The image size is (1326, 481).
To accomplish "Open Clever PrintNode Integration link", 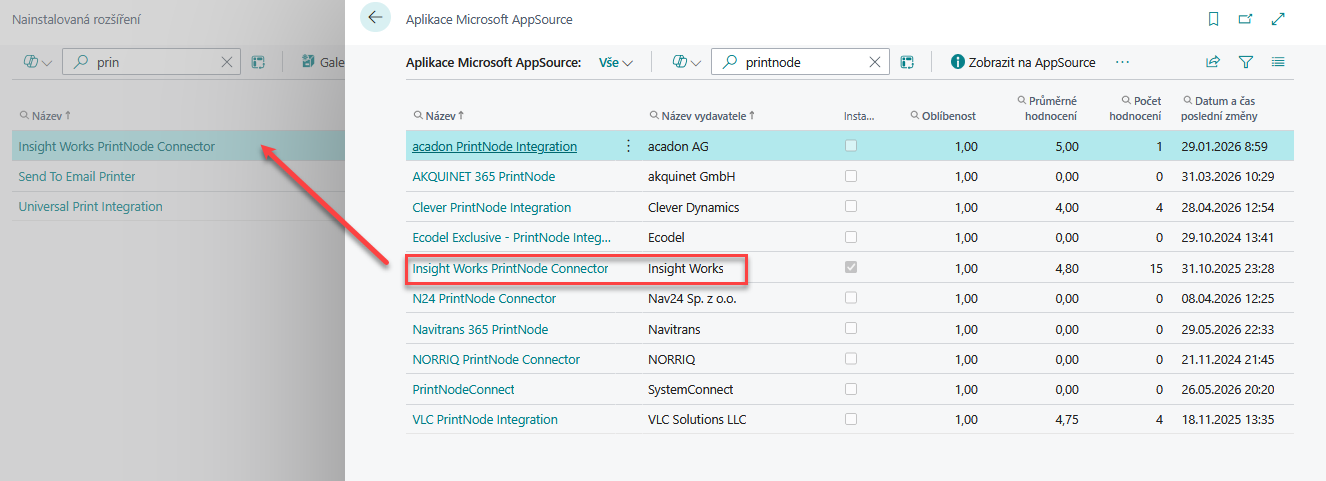I will pos(491,207).
